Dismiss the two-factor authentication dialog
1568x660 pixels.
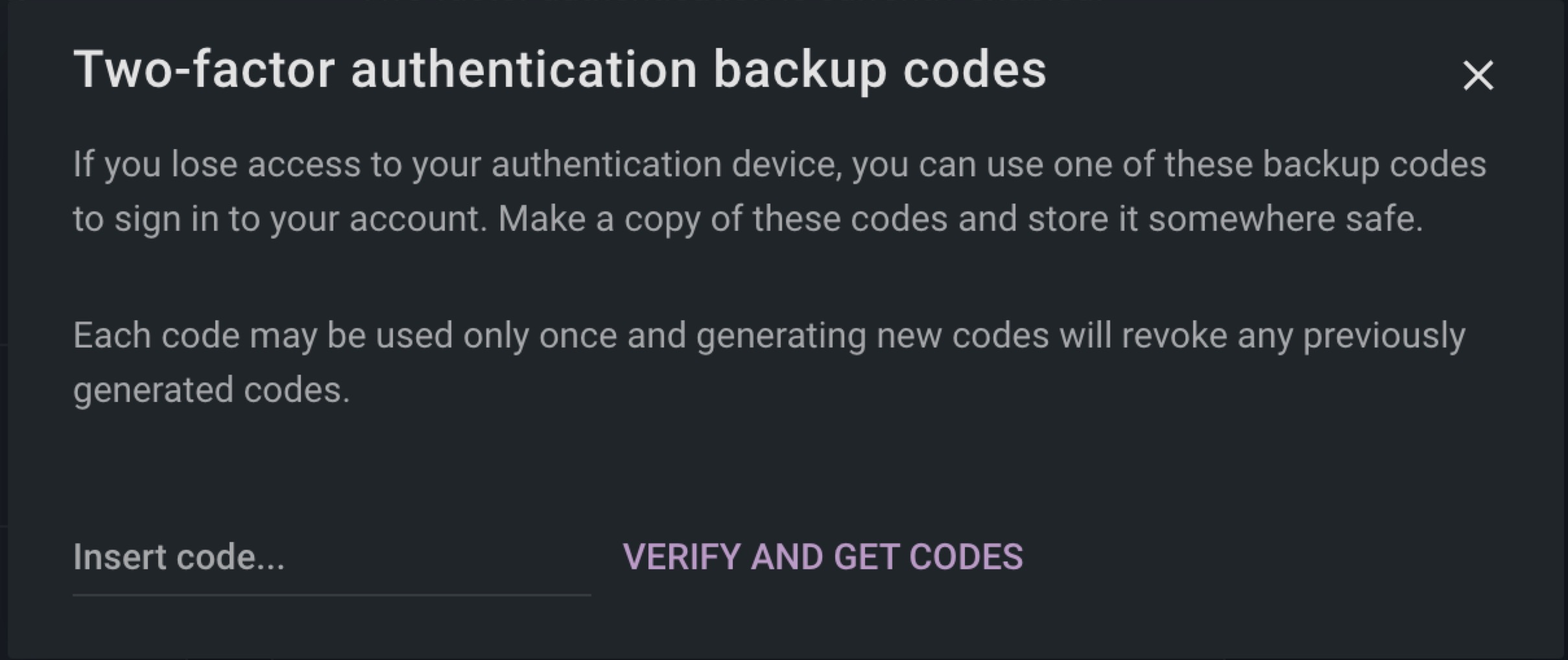(x=1478, y=75)
